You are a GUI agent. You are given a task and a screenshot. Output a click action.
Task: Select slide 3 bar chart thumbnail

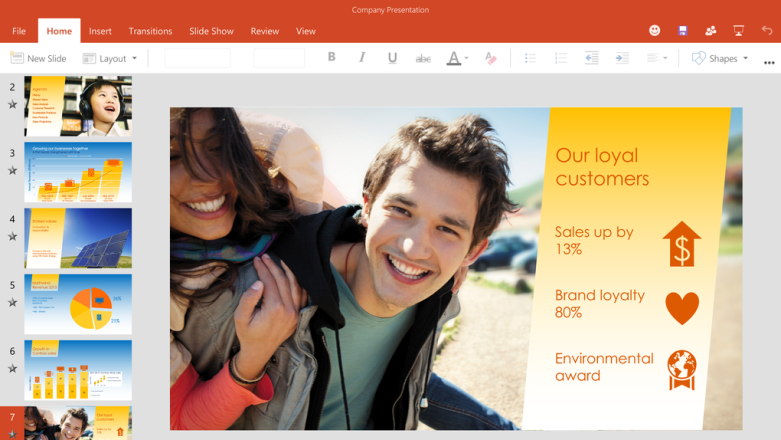(78, 172)
